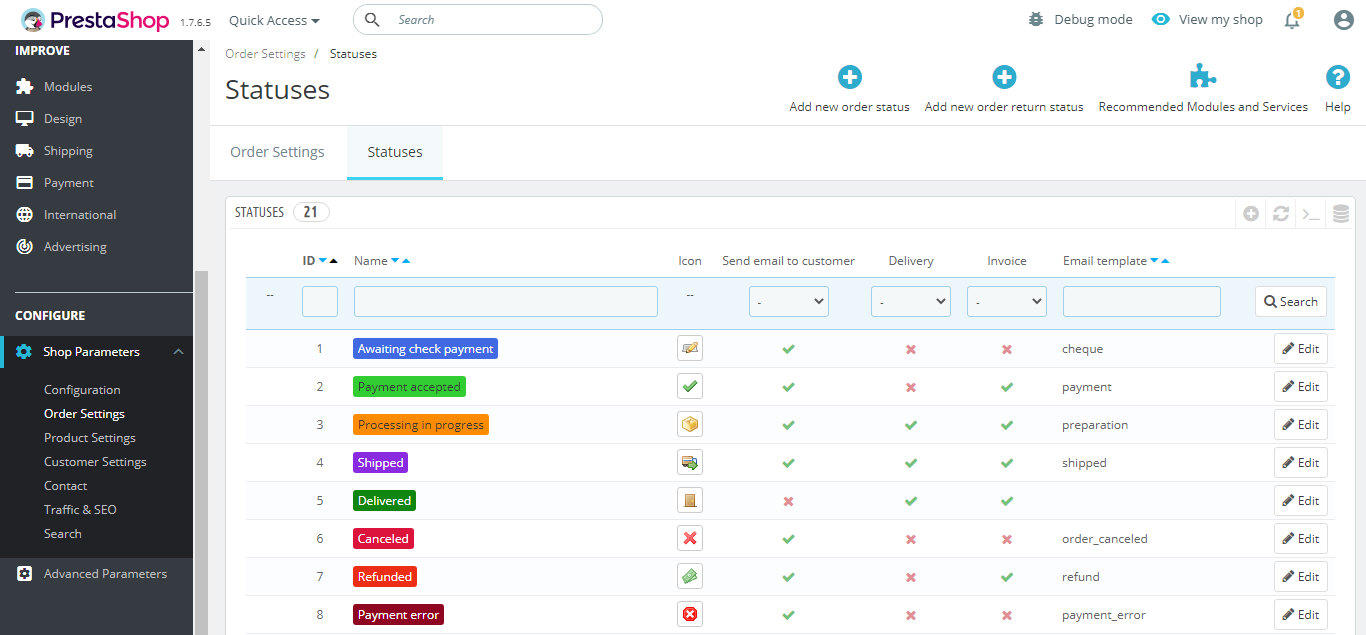The image size is (1366, 635).
Task: Refresh the Statuses list
Action: point(1281,213)
